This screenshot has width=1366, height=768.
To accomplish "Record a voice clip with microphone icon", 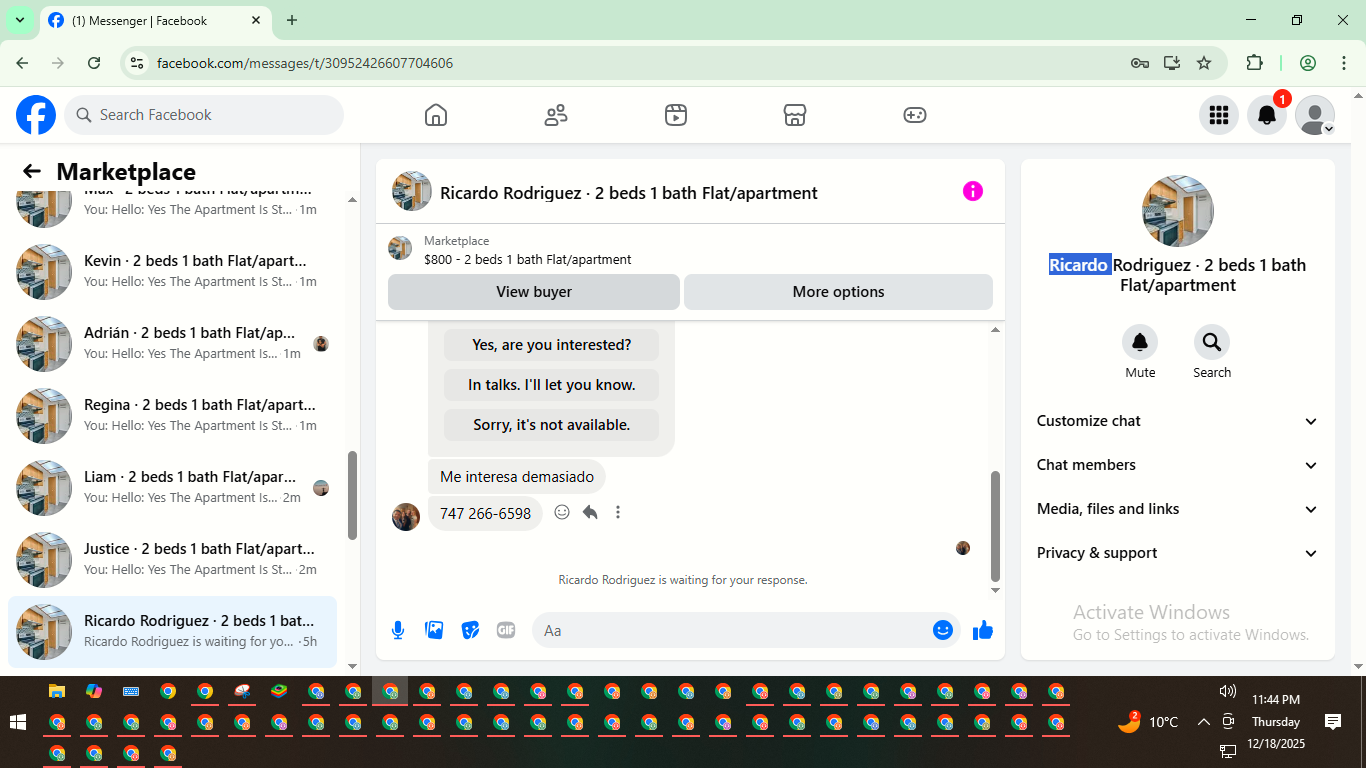I will [x=398, y=630].
